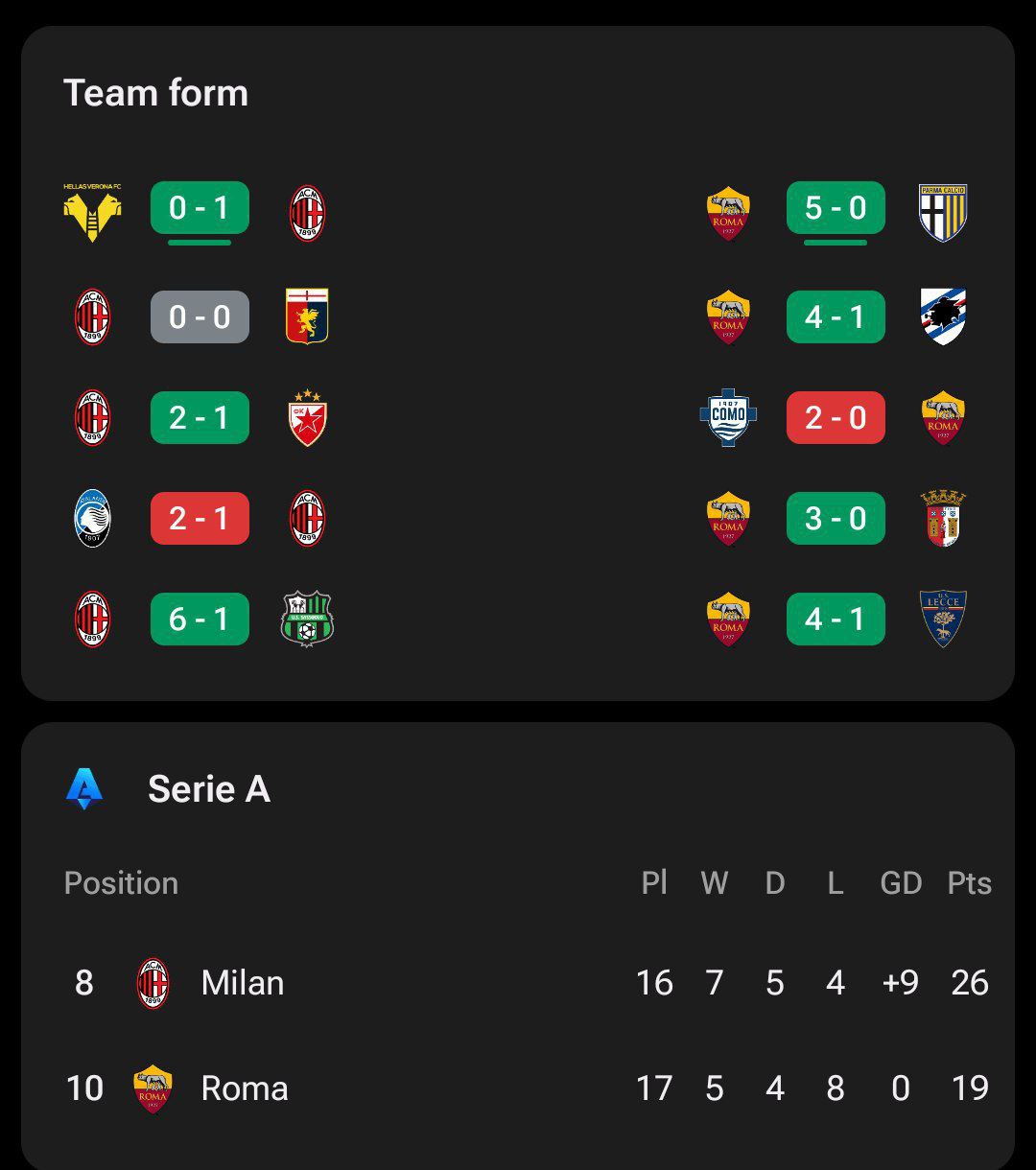Open the Verona 0 - 1 Milan result

pyautogui.click(x=200, y=208)
